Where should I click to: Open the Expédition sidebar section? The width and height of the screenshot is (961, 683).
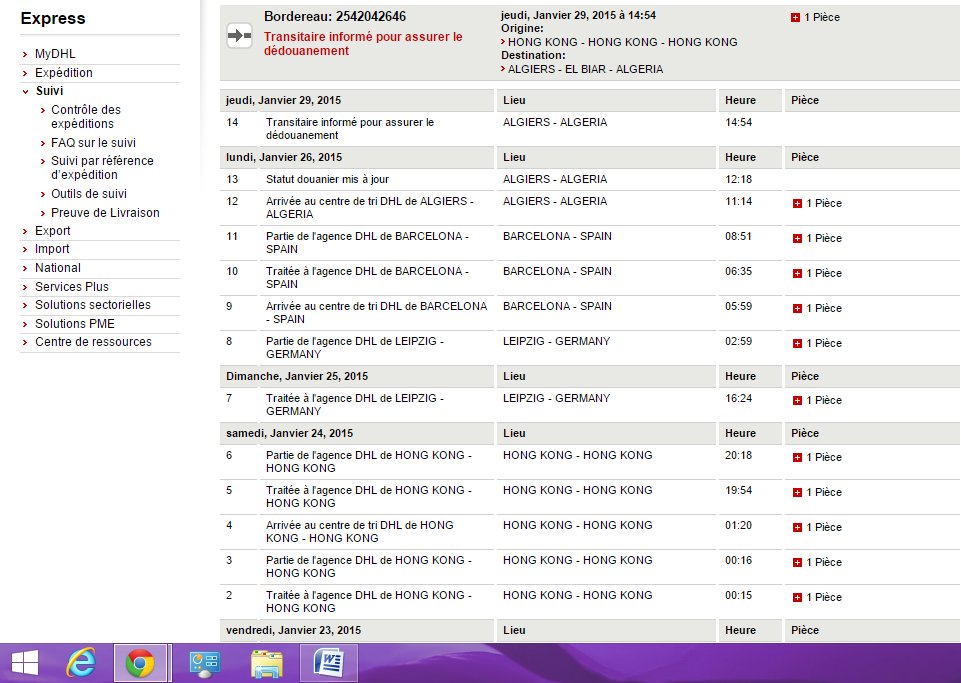point(64,72)
